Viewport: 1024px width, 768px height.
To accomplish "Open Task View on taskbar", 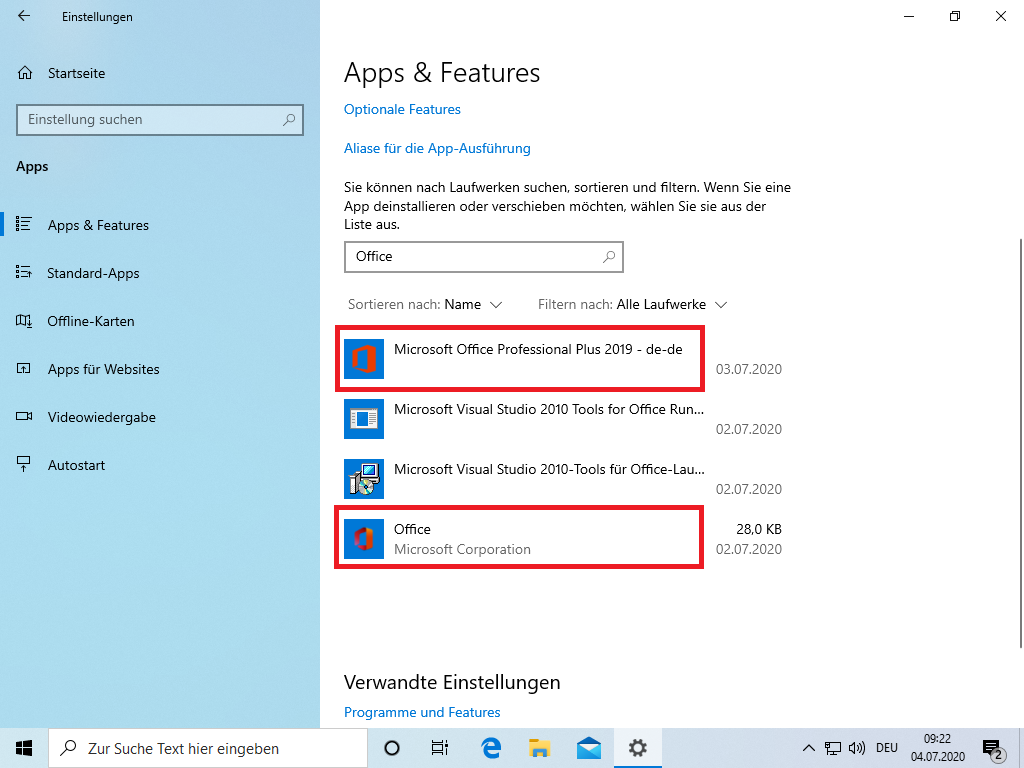I will 440,748.
